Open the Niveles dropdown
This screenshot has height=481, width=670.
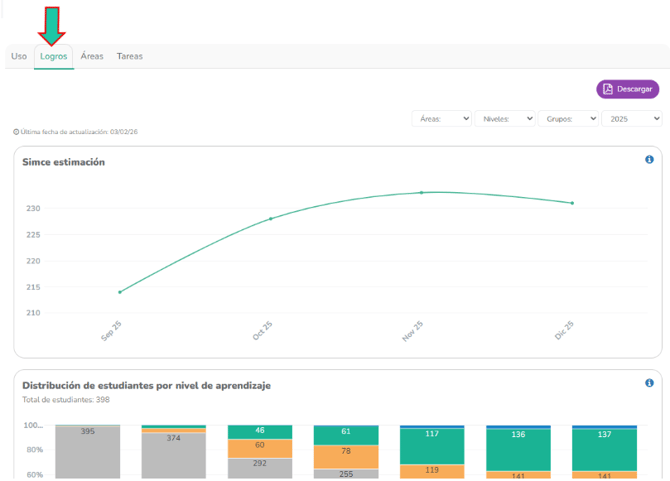click(x=505, y=118)
